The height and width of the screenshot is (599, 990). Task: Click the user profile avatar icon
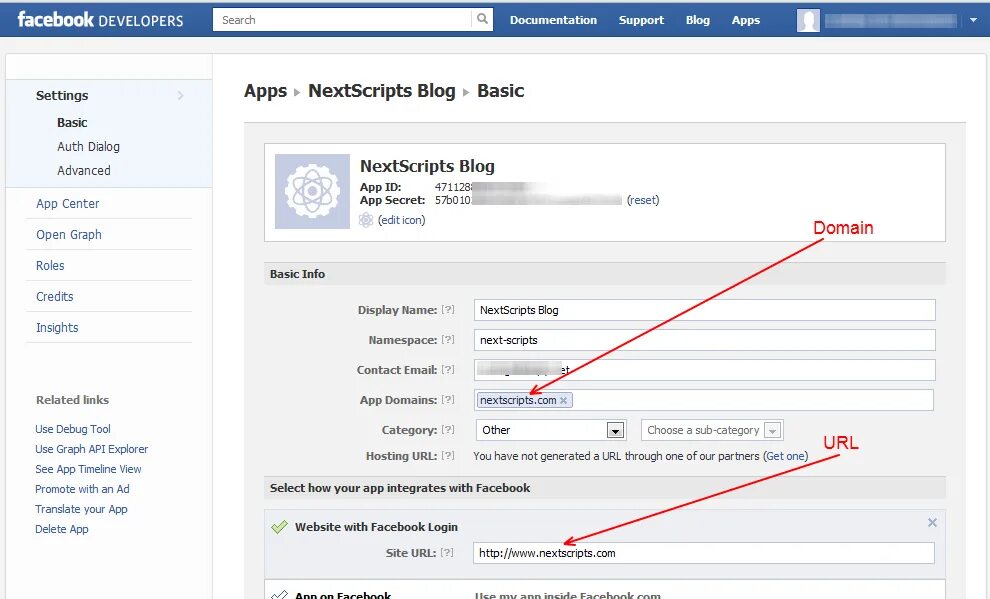click(808, 20)
